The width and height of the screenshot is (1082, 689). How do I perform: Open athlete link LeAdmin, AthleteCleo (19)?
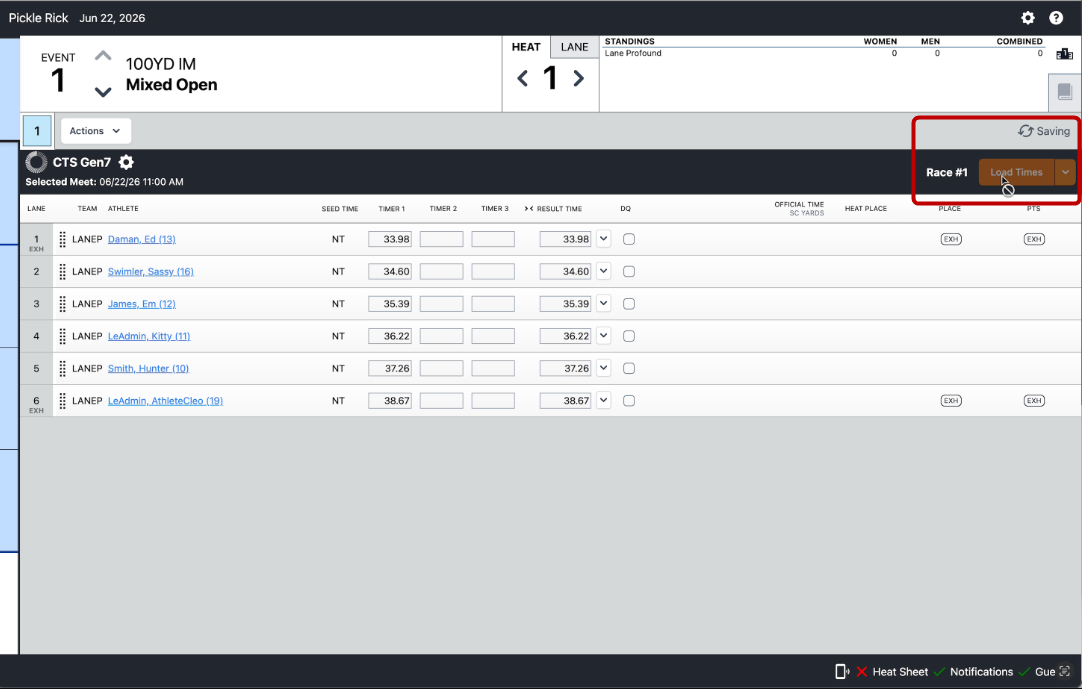pyautogui.click(x=166, y=401)
